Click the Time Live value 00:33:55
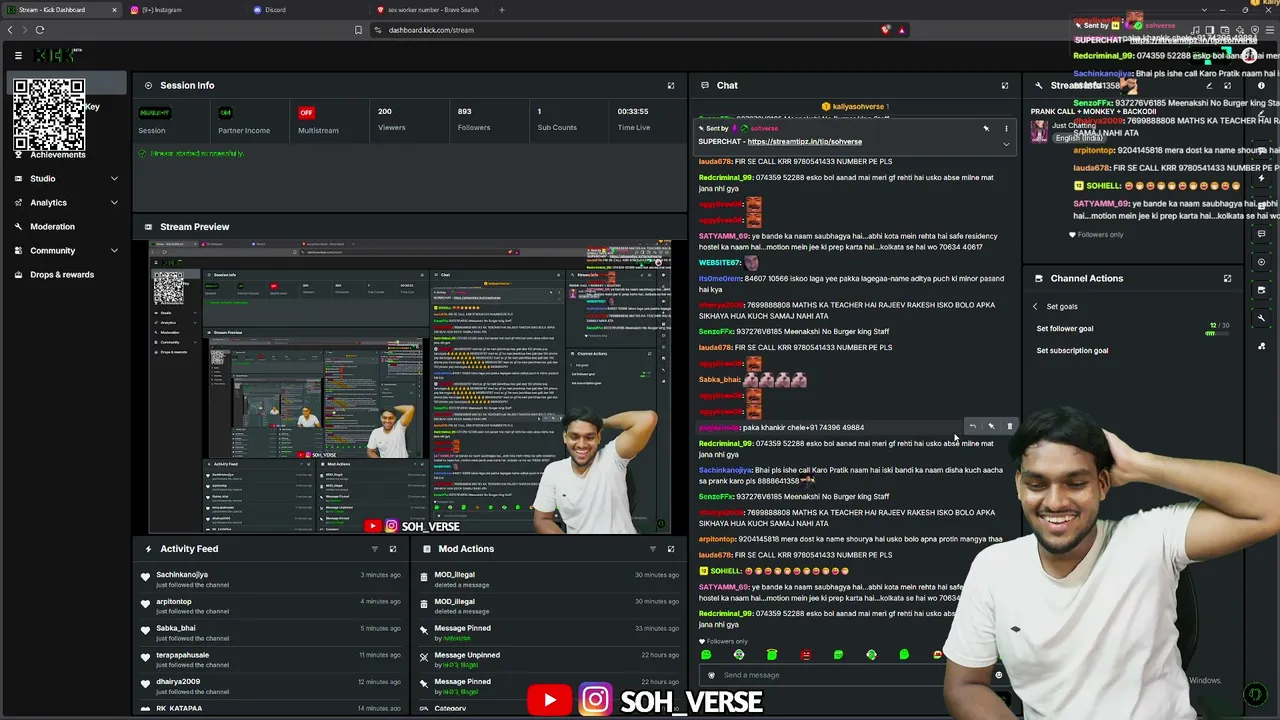Image resolution: width=1280 pixels, height=720 pixels. click(633, 112)
